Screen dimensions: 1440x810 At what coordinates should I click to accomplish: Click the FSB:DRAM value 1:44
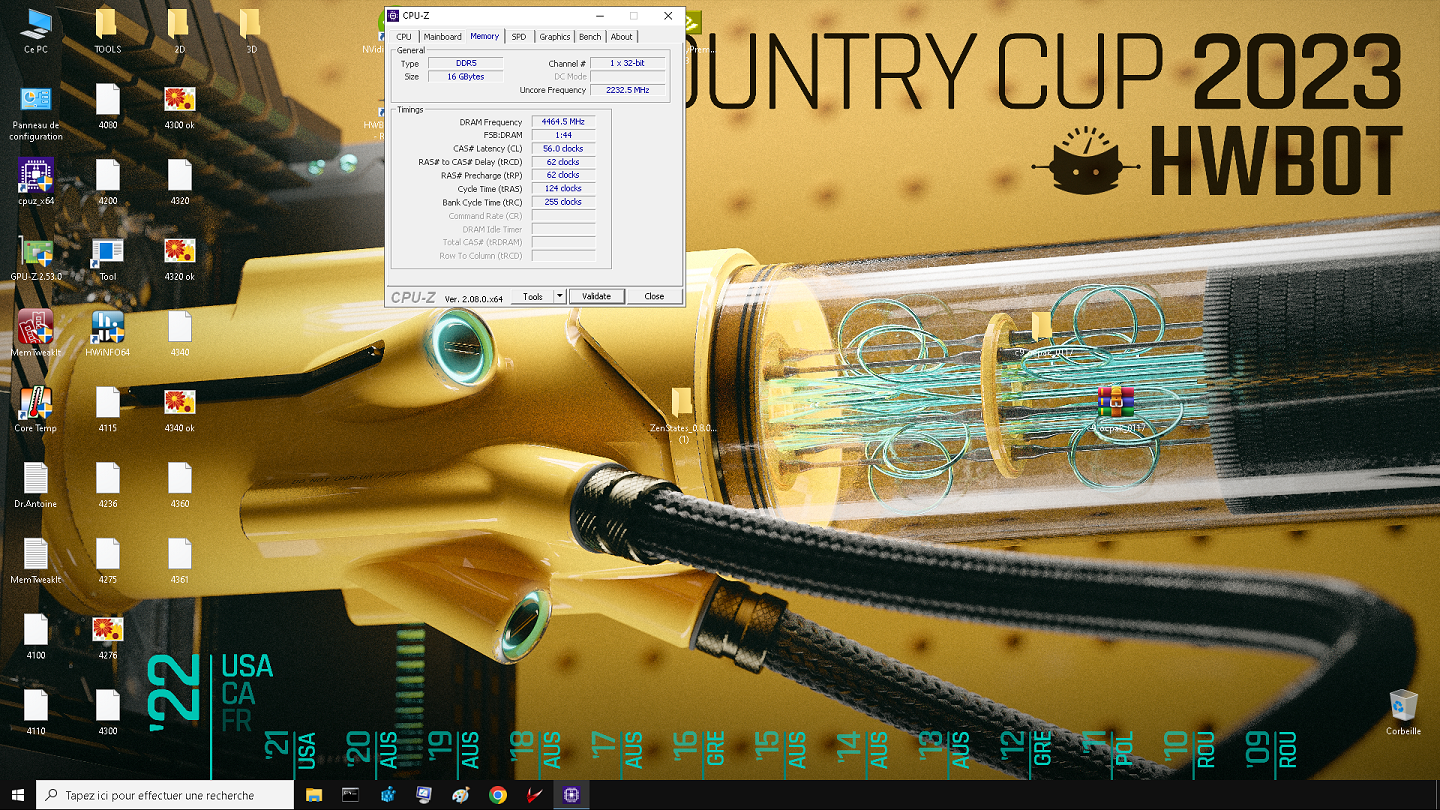[563, 135]
